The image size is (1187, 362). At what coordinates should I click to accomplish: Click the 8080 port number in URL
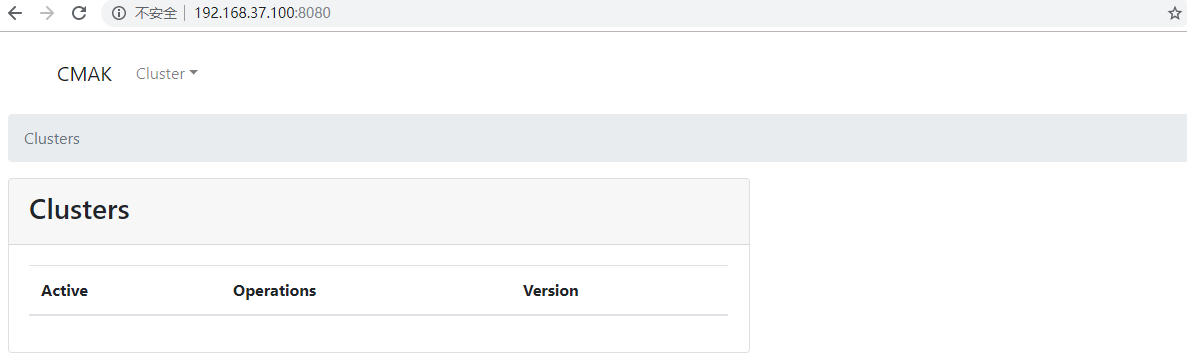[315, 13]
